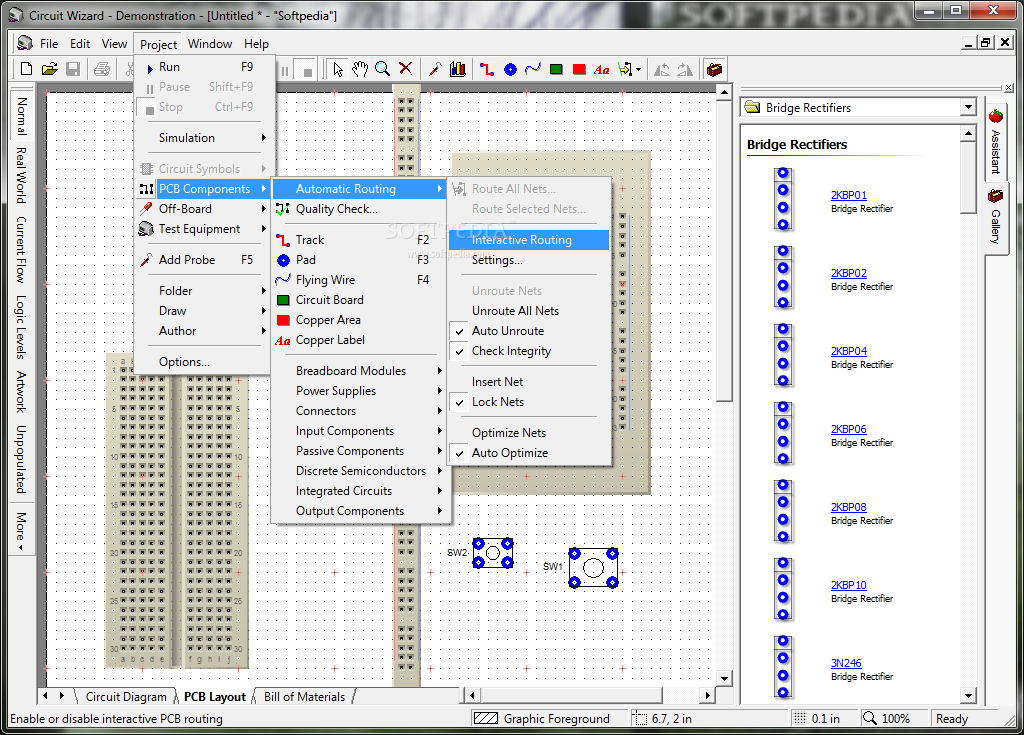
Task: Click horizontal scrollbar right arrow of canvas
Action: tap(707, 696)
